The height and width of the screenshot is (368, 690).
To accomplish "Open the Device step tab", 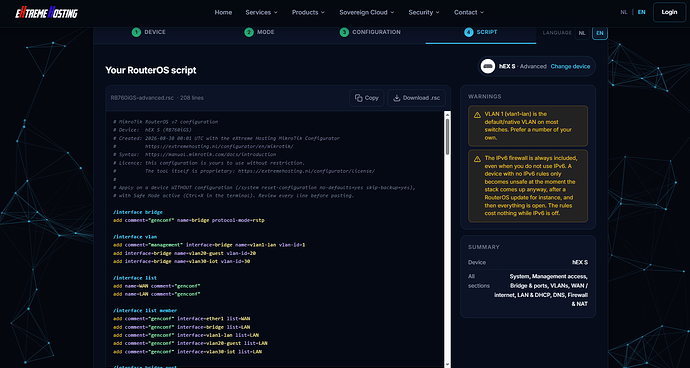I will (149, 32).
